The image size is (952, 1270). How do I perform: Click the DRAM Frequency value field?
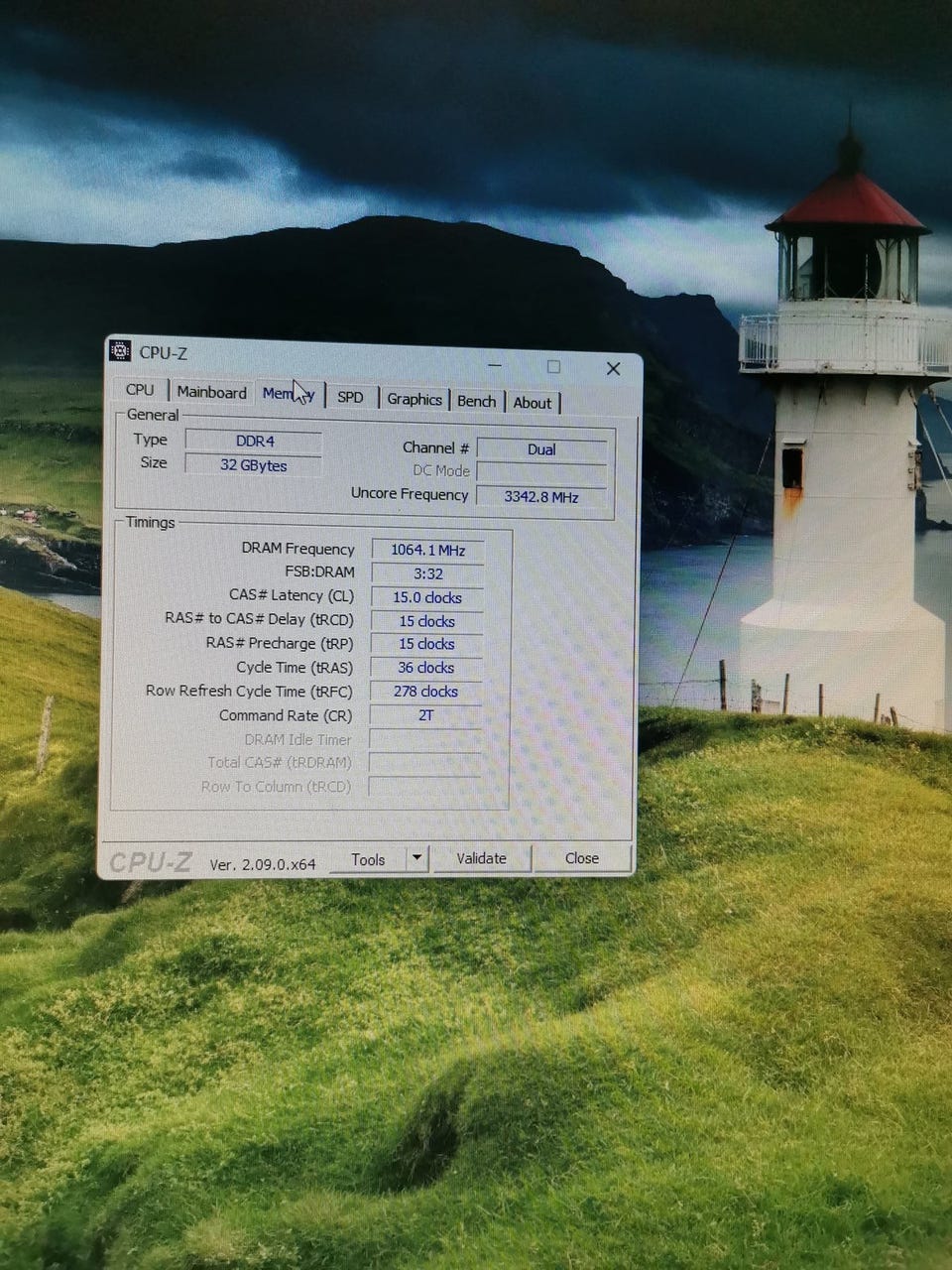(x=427, y=550)
